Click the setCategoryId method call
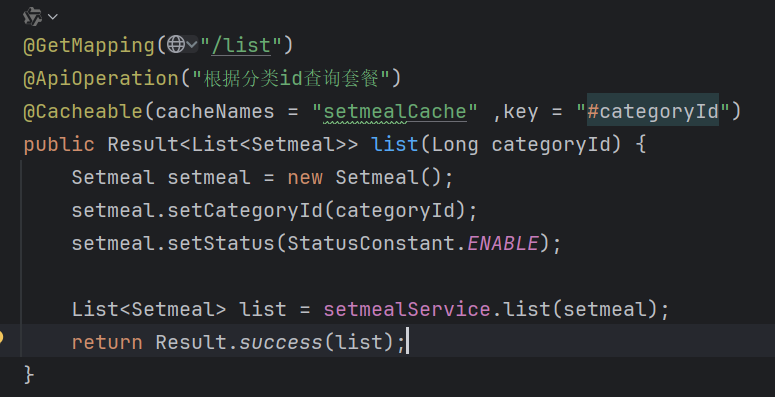Viewport: 775px width, 397px height. (x=245, y=211)
